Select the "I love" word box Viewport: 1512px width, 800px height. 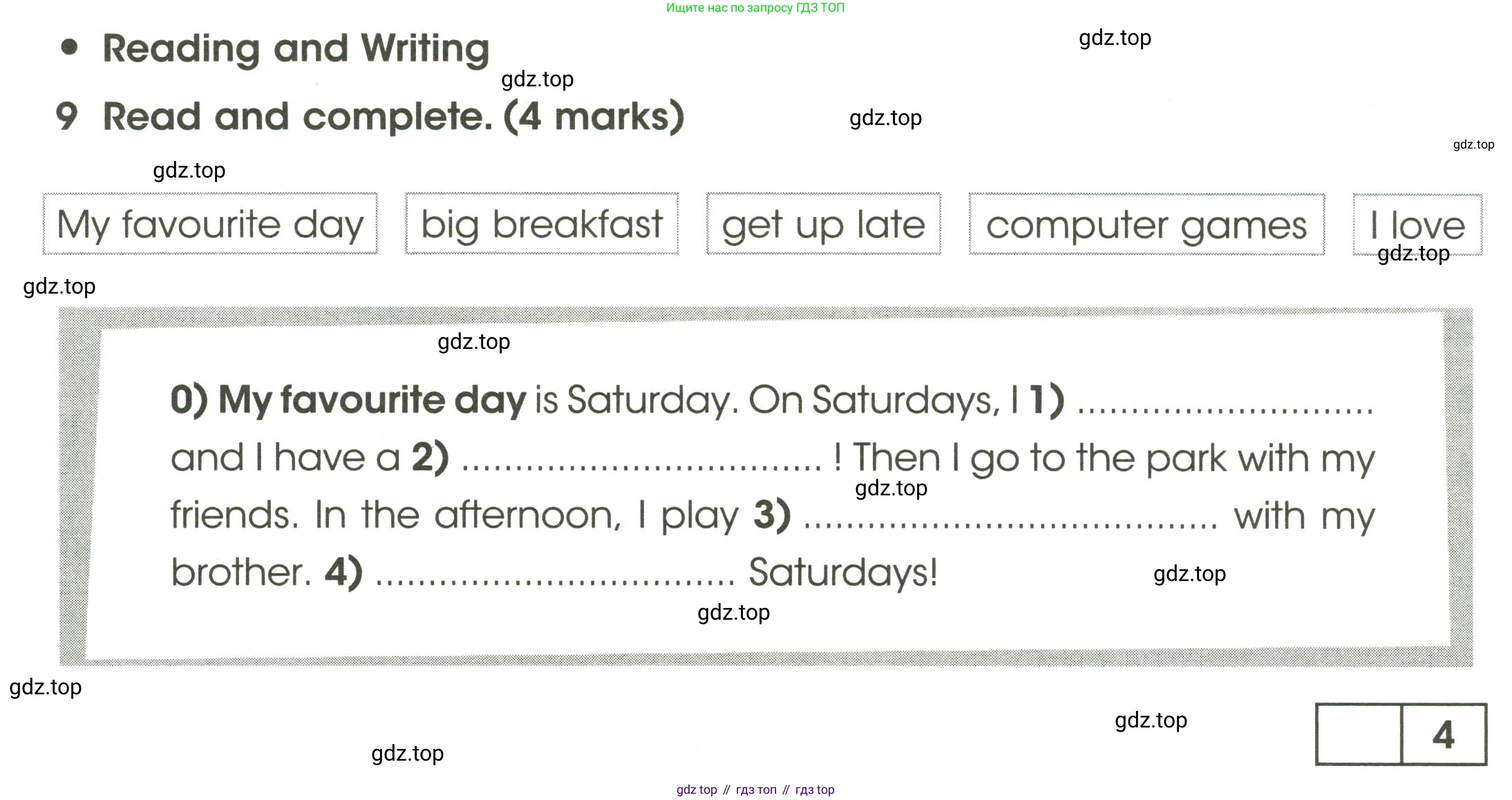coord(1417,225)
